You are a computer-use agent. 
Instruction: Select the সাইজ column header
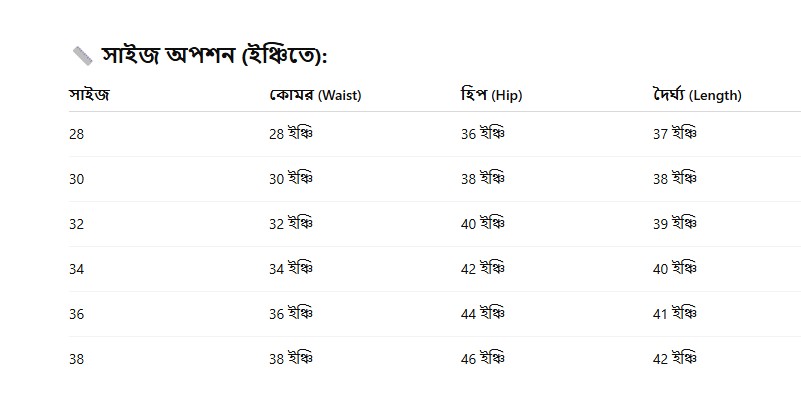pos(89,94)
